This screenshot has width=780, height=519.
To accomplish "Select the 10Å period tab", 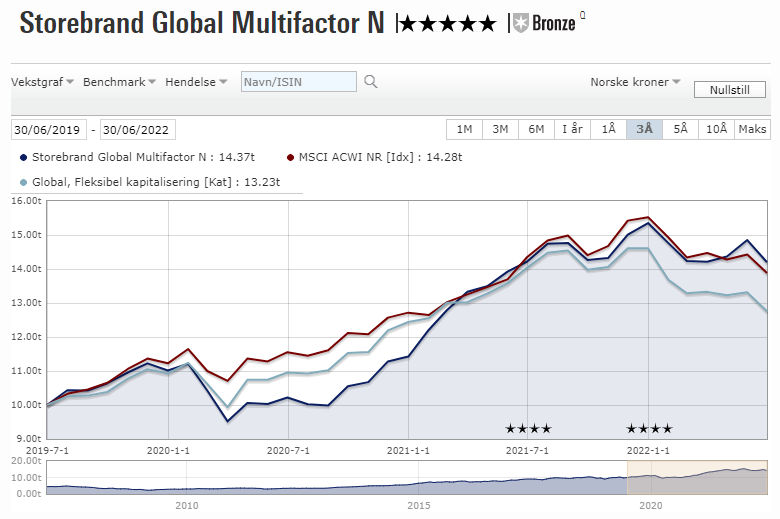I will [716, 129].
